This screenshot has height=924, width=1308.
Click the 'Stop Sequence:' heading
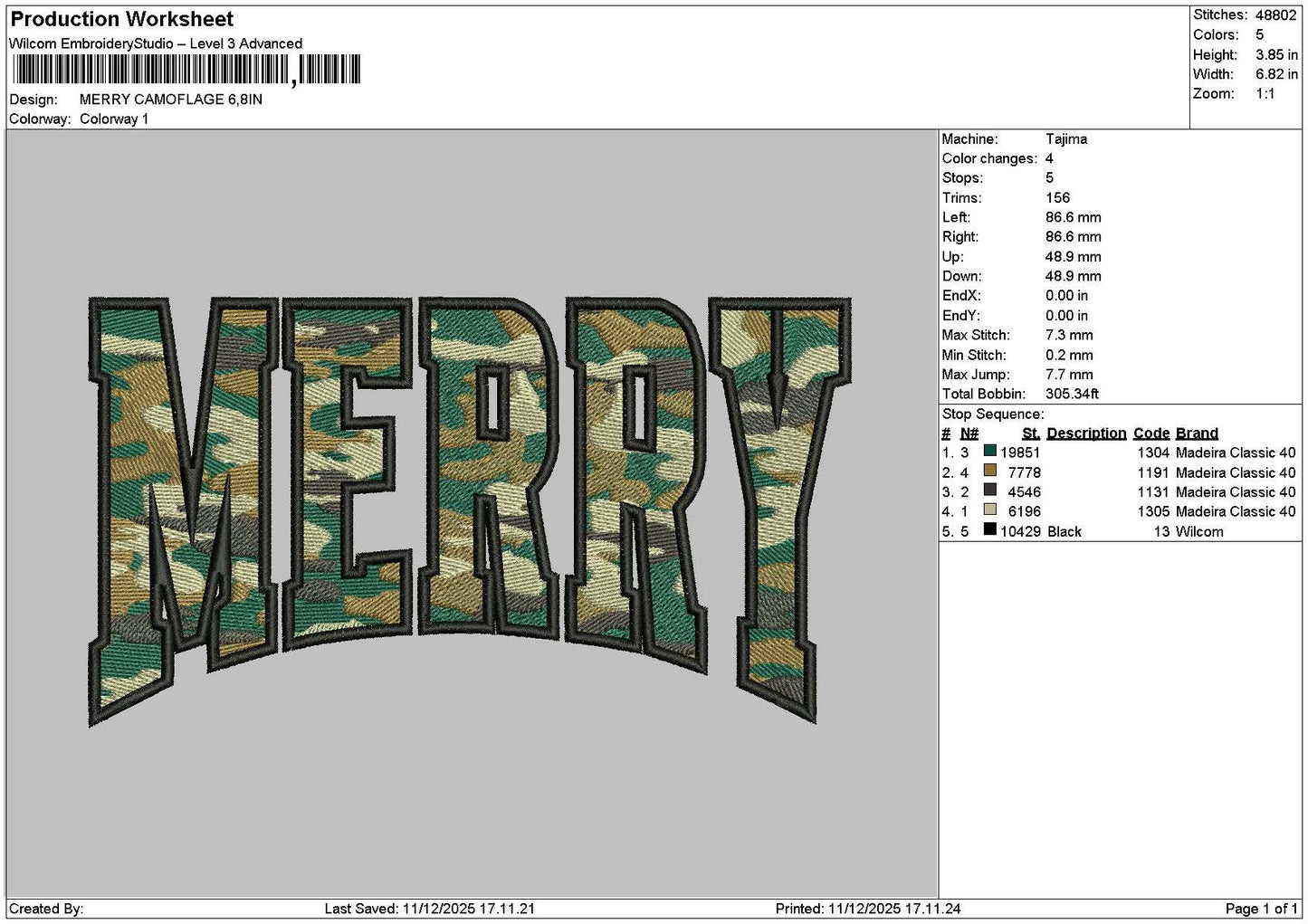pyautogui.click(x=993, y=414)
